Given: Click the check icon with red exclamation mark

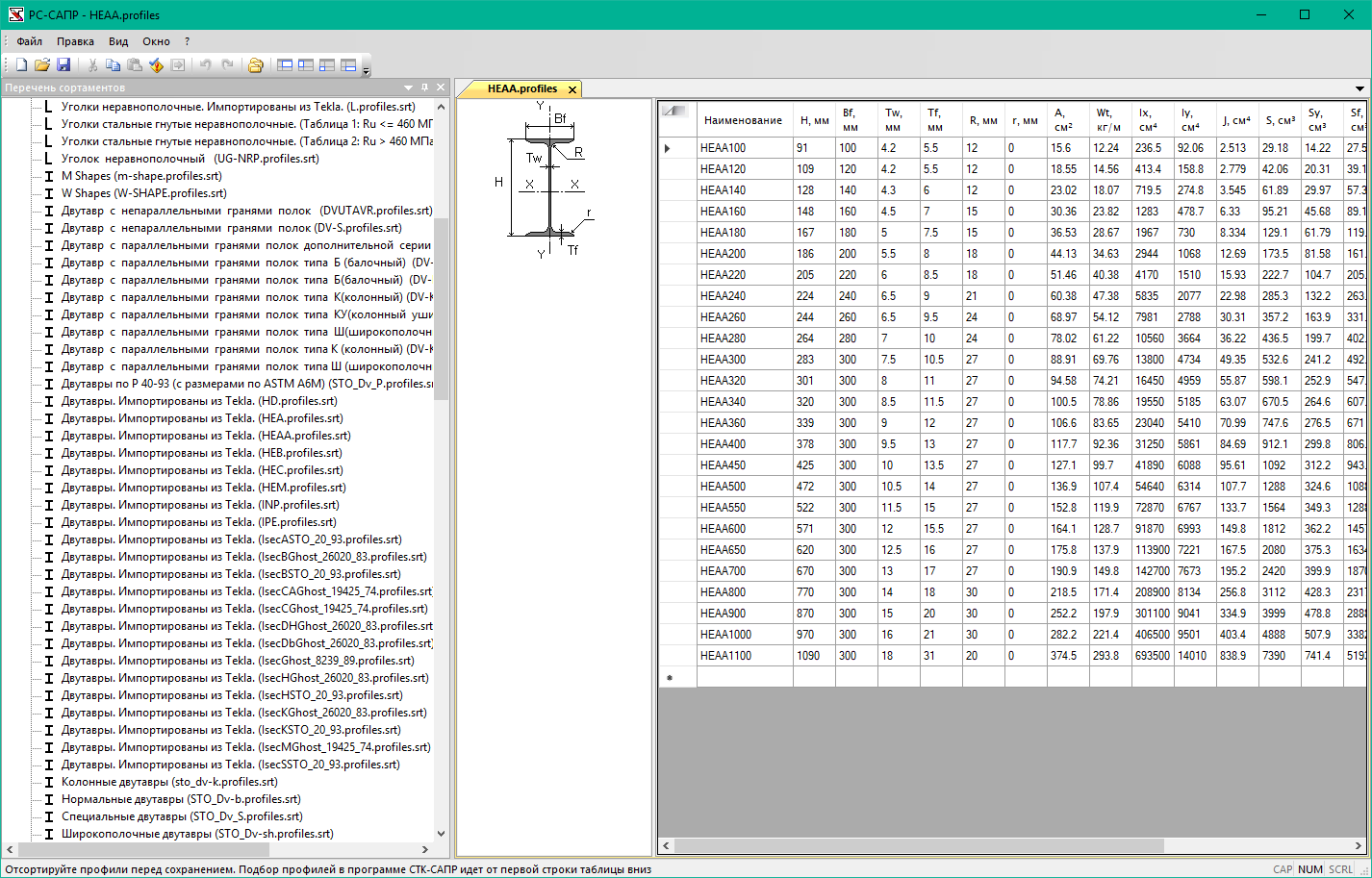Looking at the screenshot, I should pos(157,65).
